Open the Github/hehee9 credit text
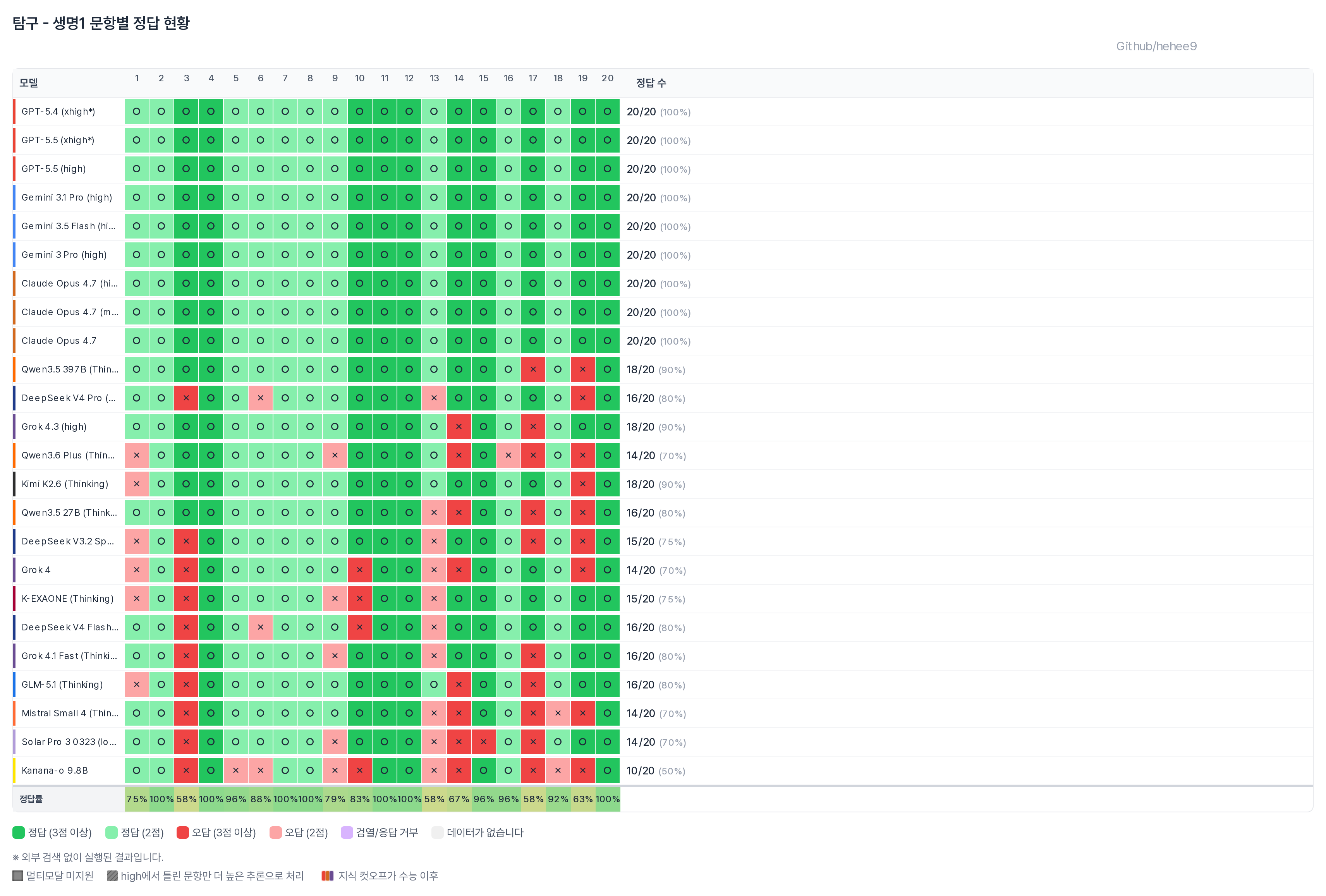 1156,46
